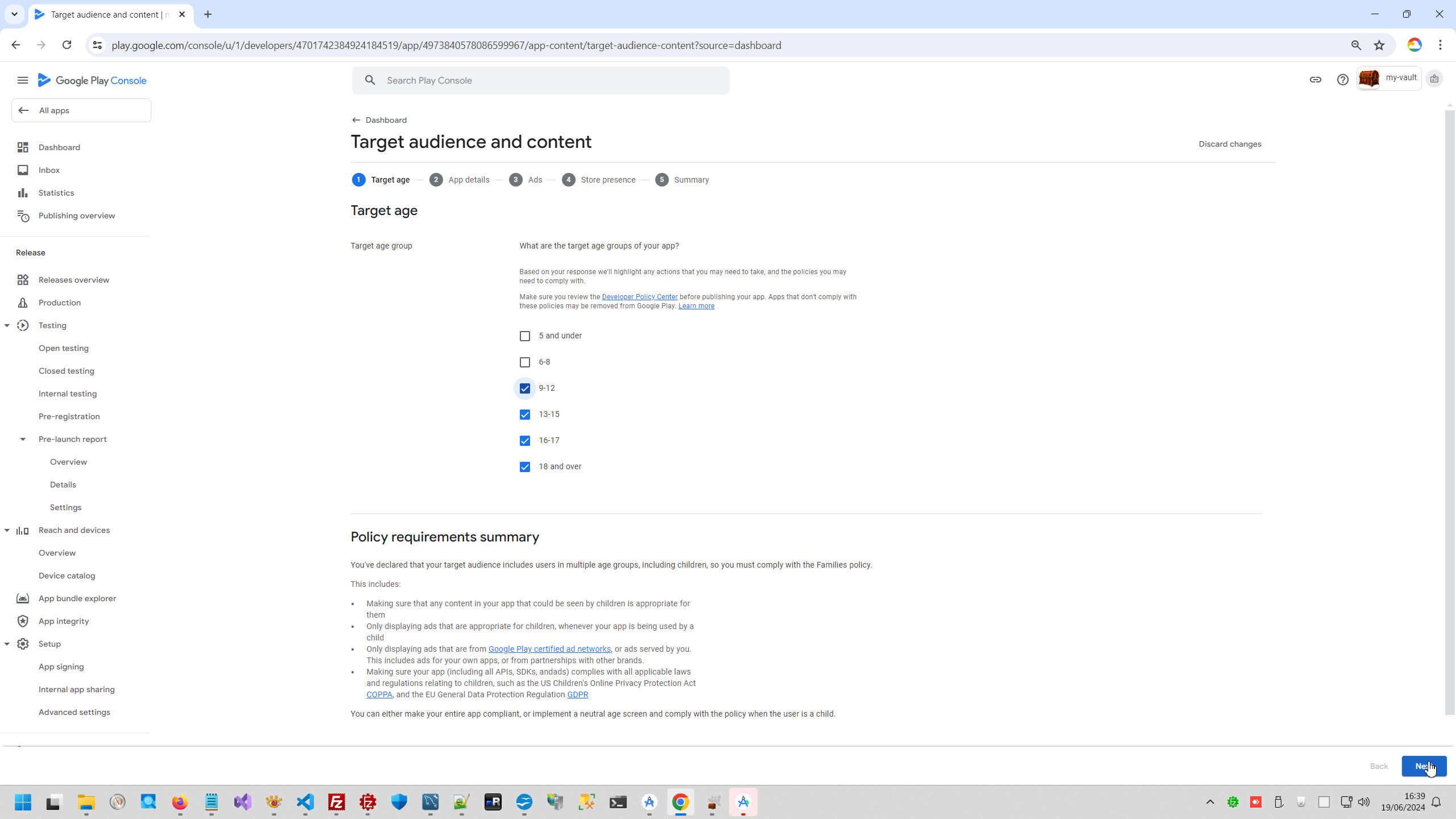
Task: Click the copy link icon in header
Action: click(1316, 80)
